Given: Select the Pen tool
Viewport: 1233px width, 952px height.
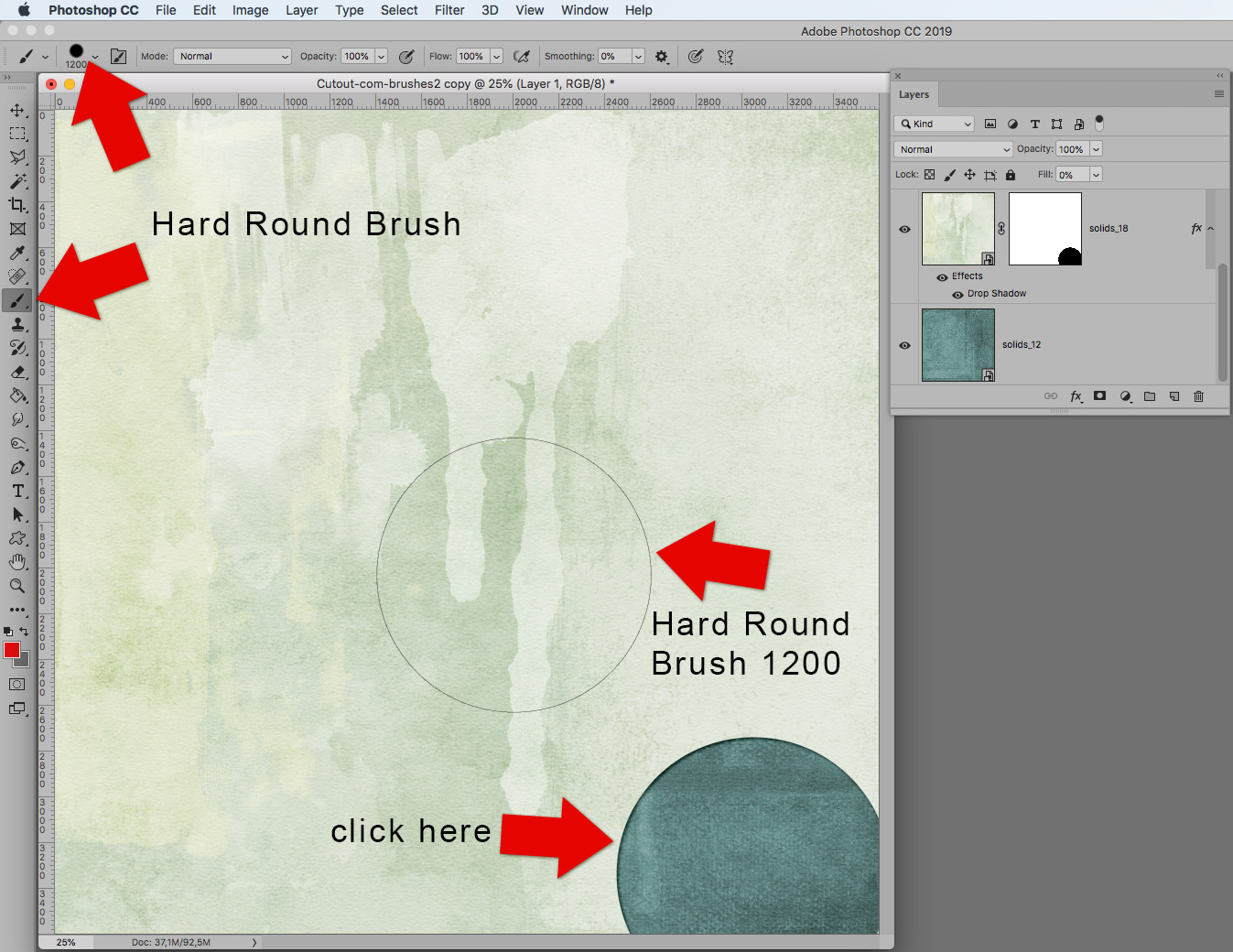Looking at the screenshot, I should pyautogui.click(x=17, y=467).
